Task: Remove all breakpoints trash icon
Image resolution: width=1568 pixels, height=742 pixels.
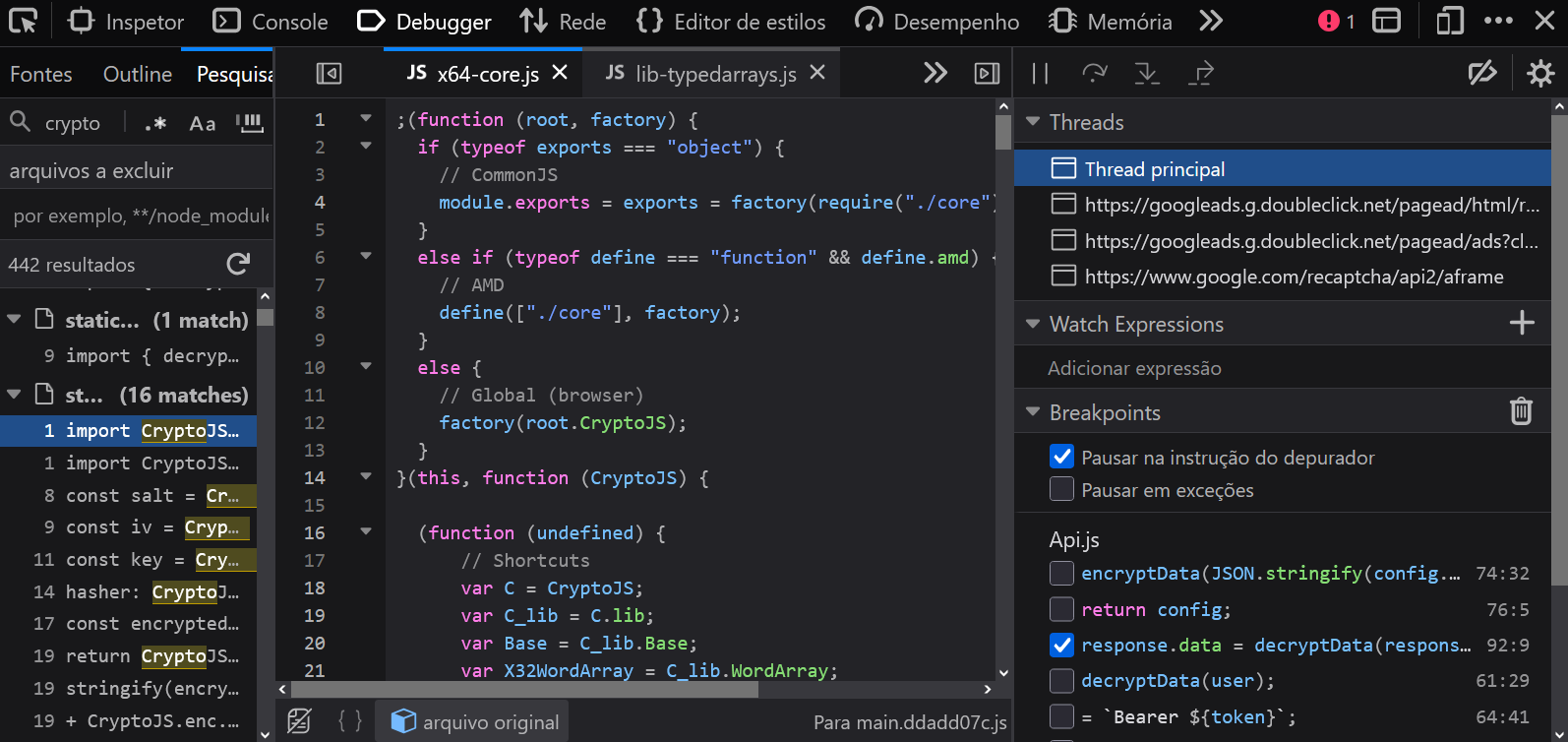Action: (x=1522, y=411)
